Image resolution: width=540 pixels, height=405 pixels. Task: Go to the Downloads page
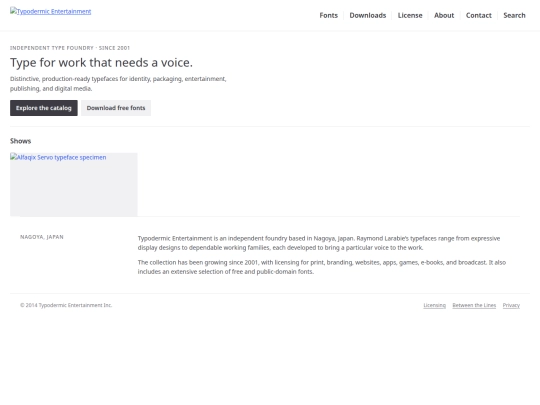pos(367,15)
